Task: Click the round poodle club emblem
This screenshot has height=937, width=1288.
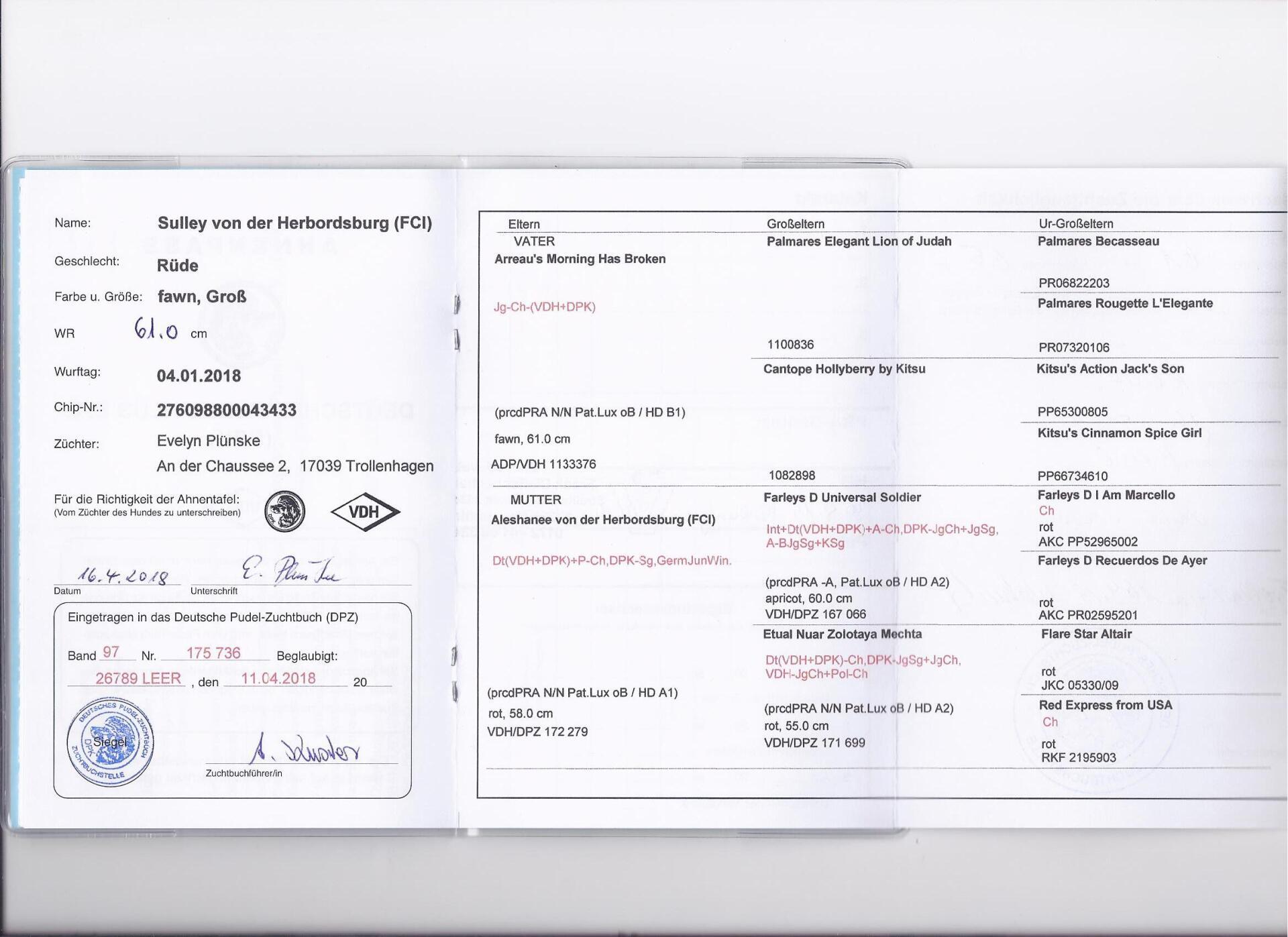Action: [x=284, y=511]
